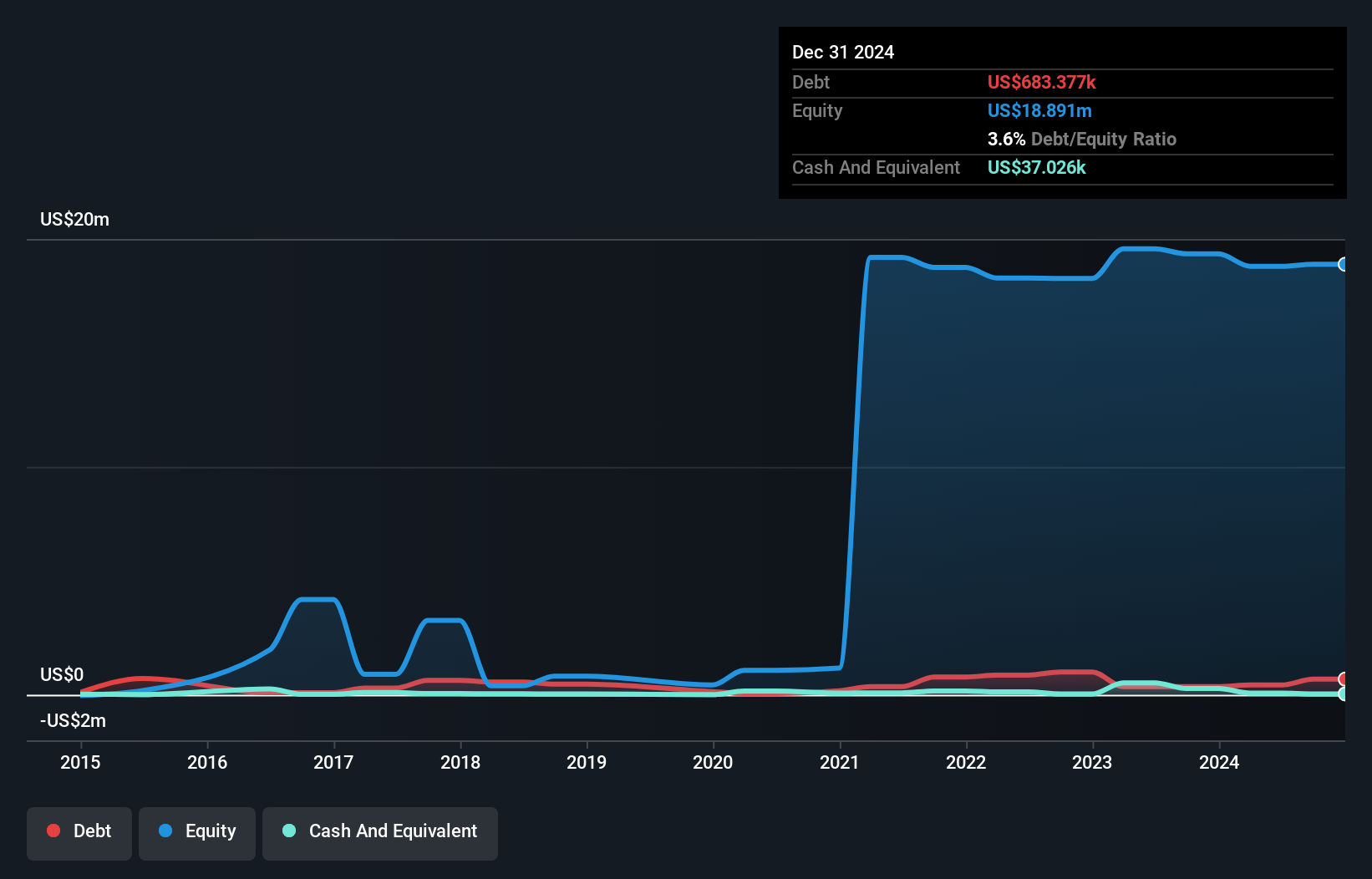Screen dimensions: 1372x879
Task: Click the teal Cash And Equivalent legend dot
Action: pos(289,831)
